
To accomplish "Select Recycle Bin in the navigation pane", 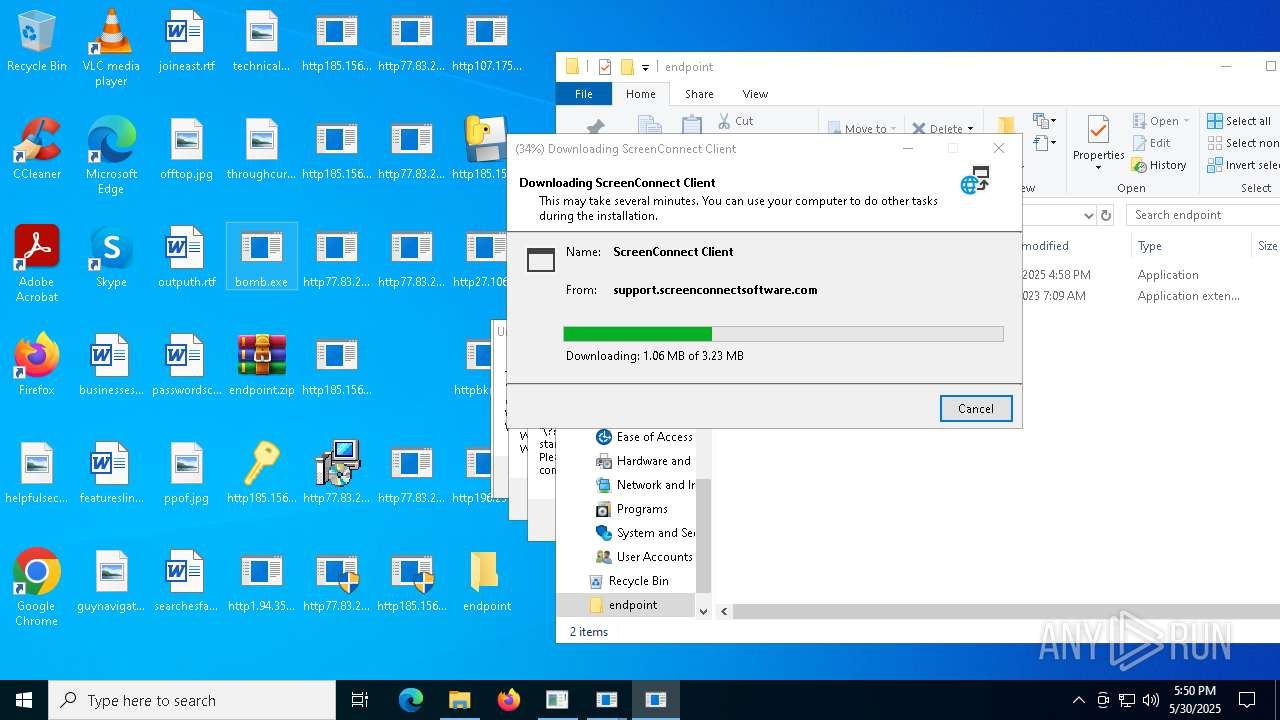I will 627,581.
